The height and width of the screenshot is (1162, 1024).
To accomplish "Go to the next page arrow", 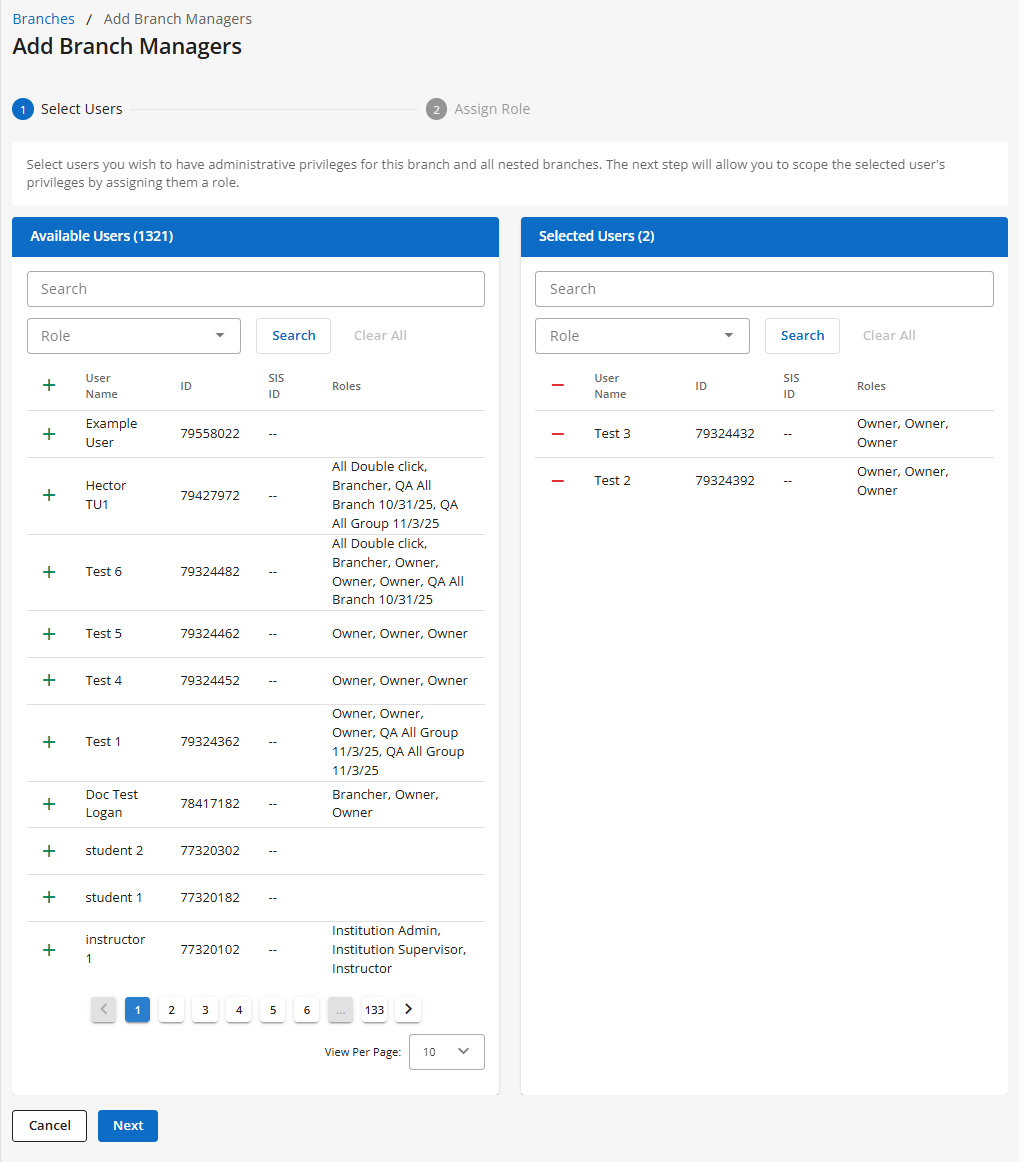I will (408, 1010).
